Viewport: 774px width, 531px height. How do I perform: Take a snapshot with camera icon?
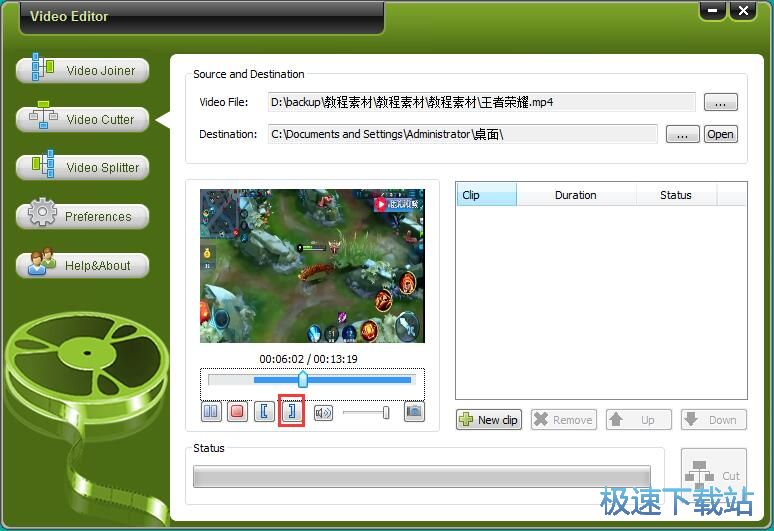(x=414, y=412)
